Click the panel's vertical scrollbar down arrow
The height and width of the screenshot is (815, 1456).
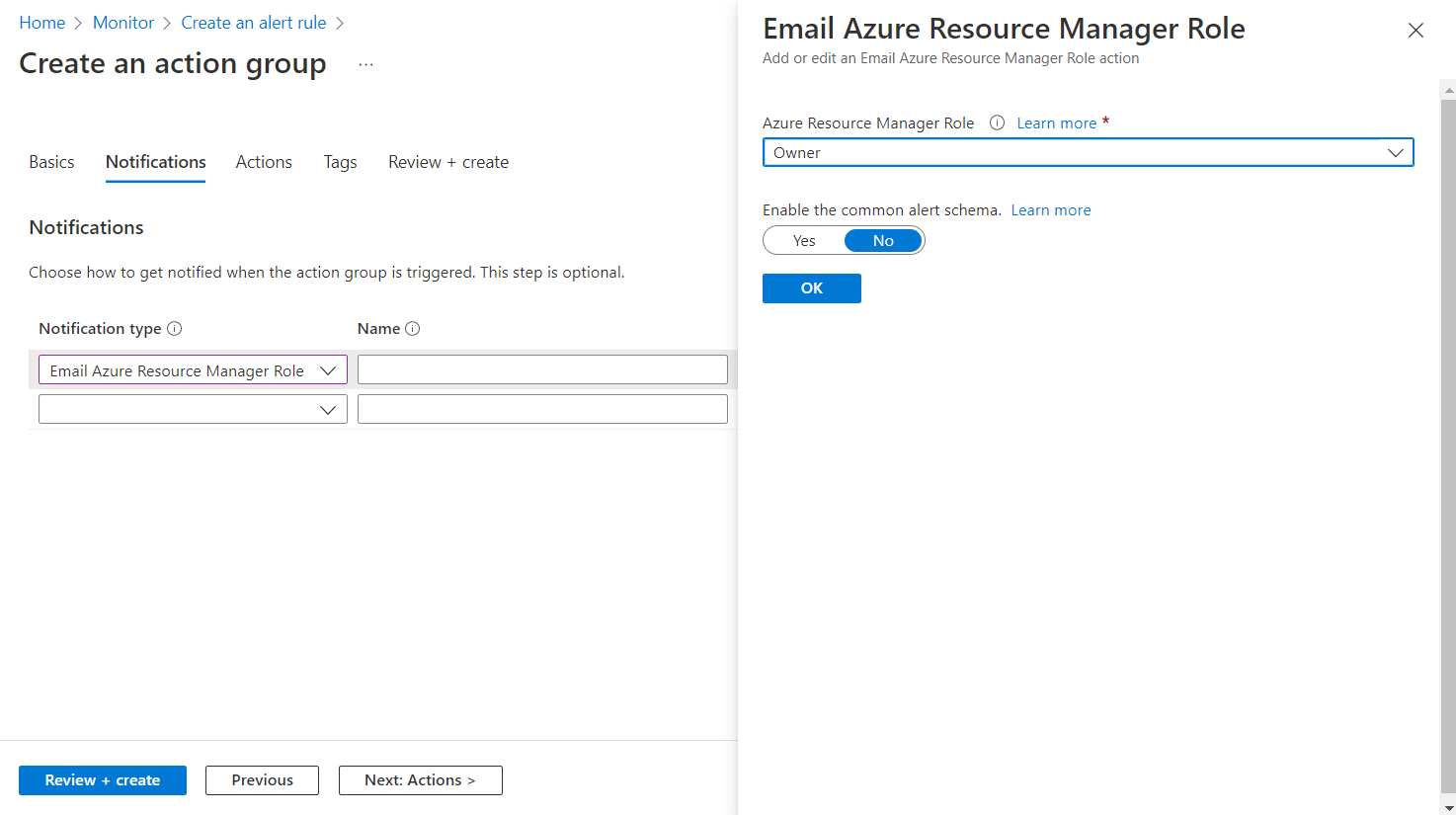pyautogui.click(x=1448, y=807)
